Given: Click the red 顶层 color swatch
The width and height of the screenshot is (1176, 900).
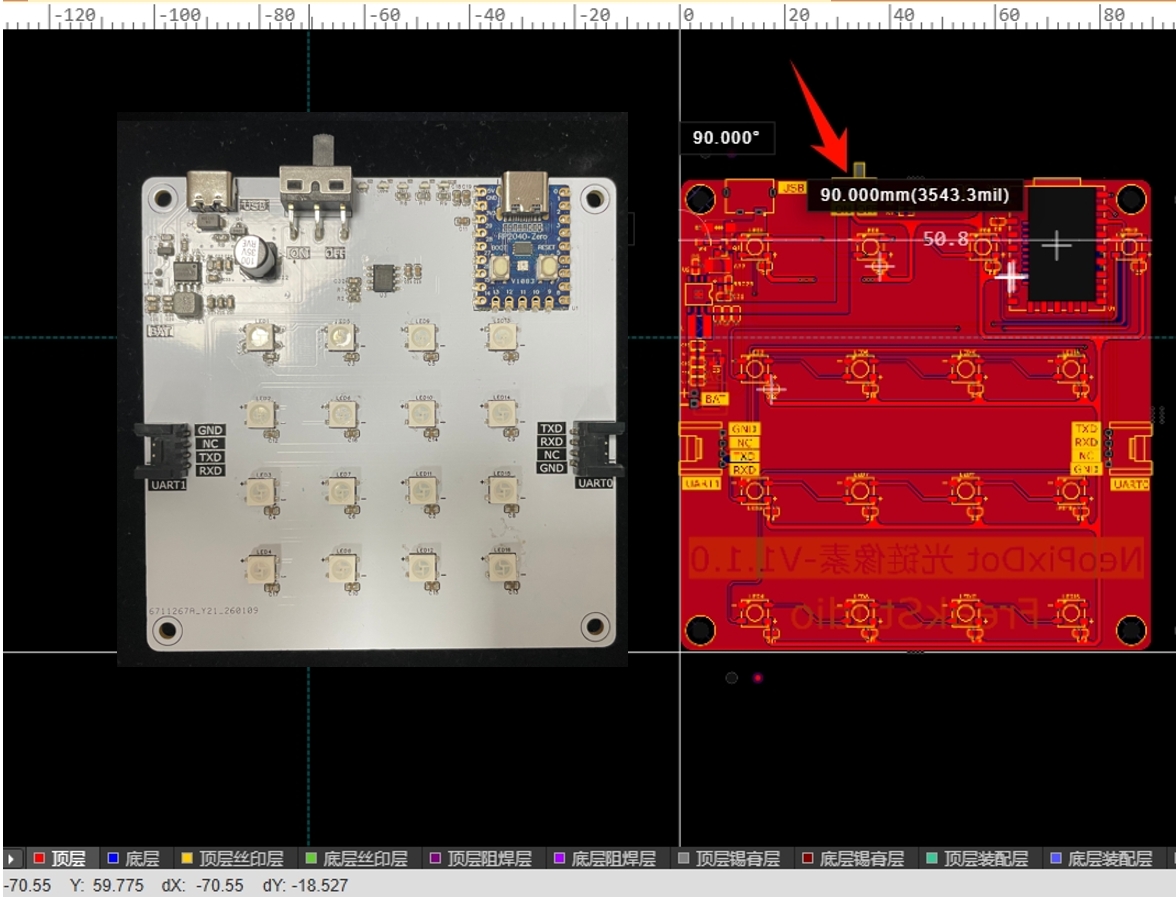Looking at the screenshot, I should click(x=39, y=858).
